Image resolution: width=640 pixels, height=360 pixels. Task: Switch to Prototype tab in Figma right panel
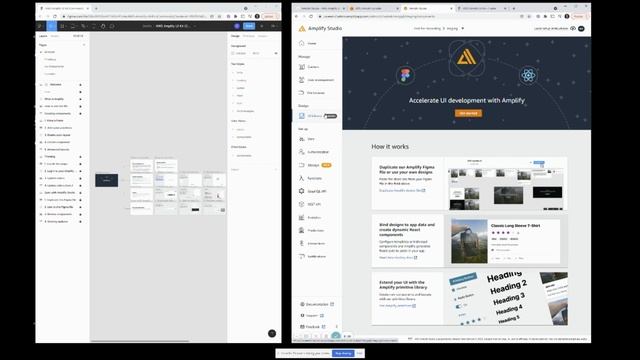(249, 36)
